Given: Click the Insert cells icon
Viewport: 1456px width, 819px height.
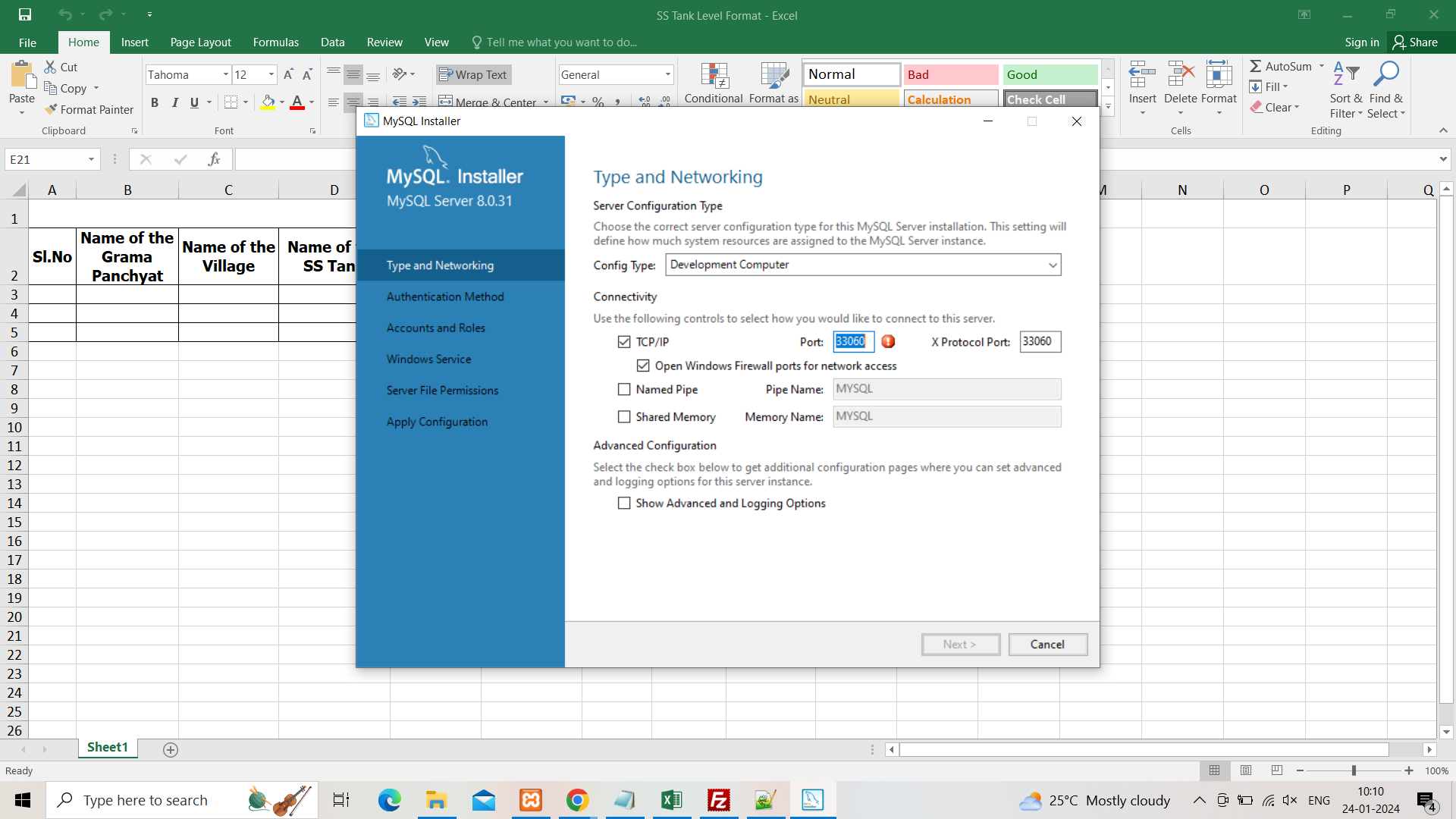Looking at the screenshot, I should (1142, 75).
